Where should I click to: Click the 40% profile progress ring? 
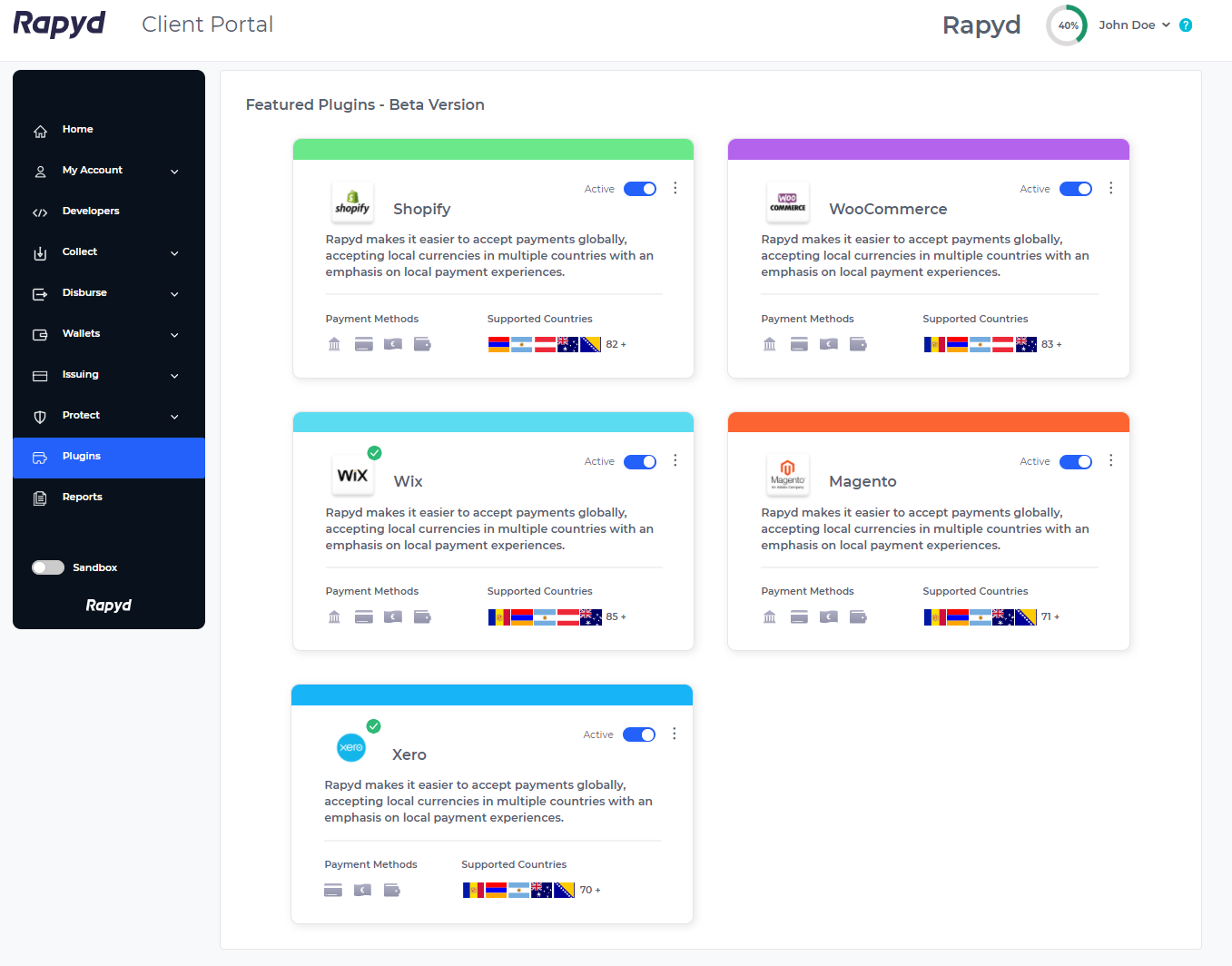(1068, 25)
